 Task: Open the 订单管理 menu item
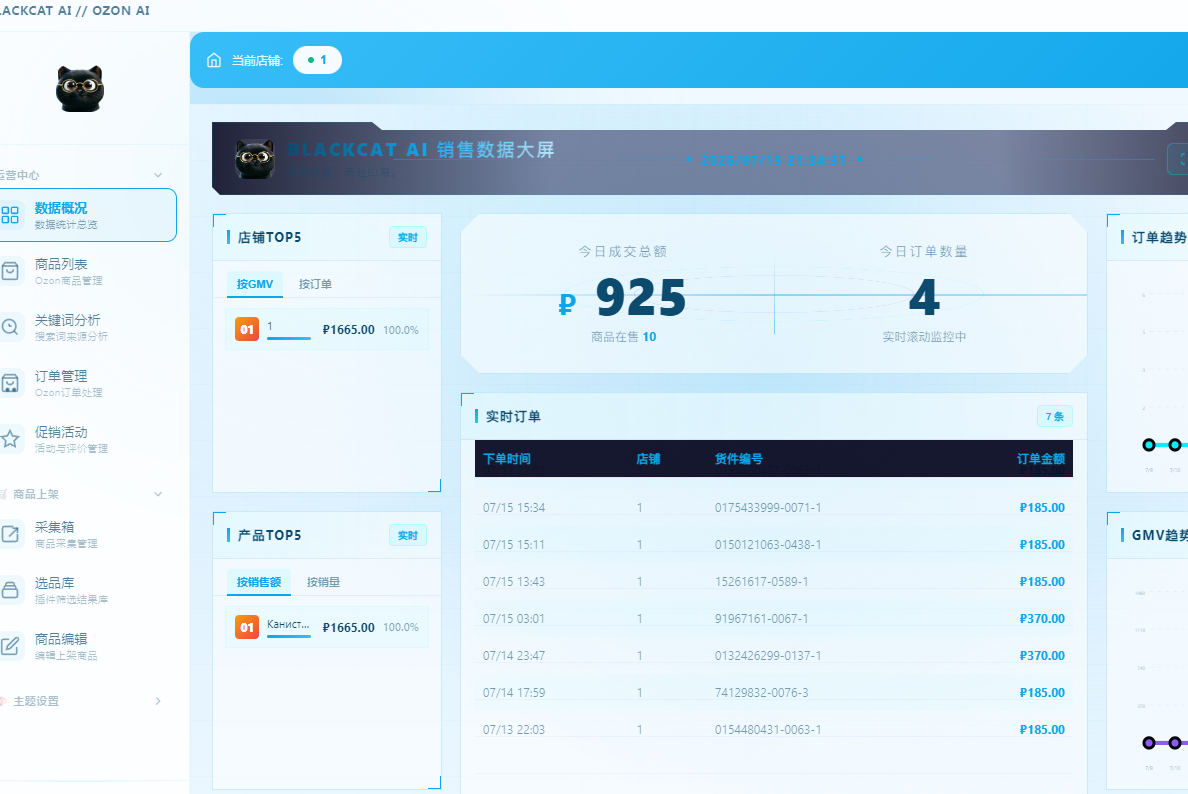pos(88,383)
